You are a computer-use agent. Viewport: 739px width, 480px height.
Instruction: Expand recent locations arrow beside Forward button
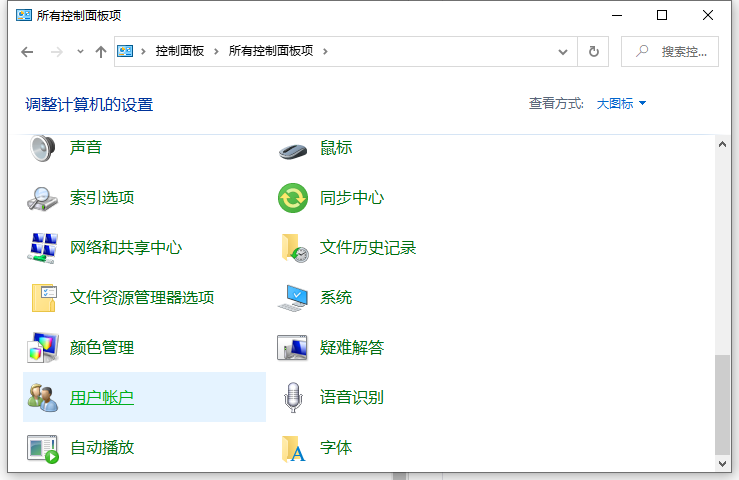click(78, 52)
